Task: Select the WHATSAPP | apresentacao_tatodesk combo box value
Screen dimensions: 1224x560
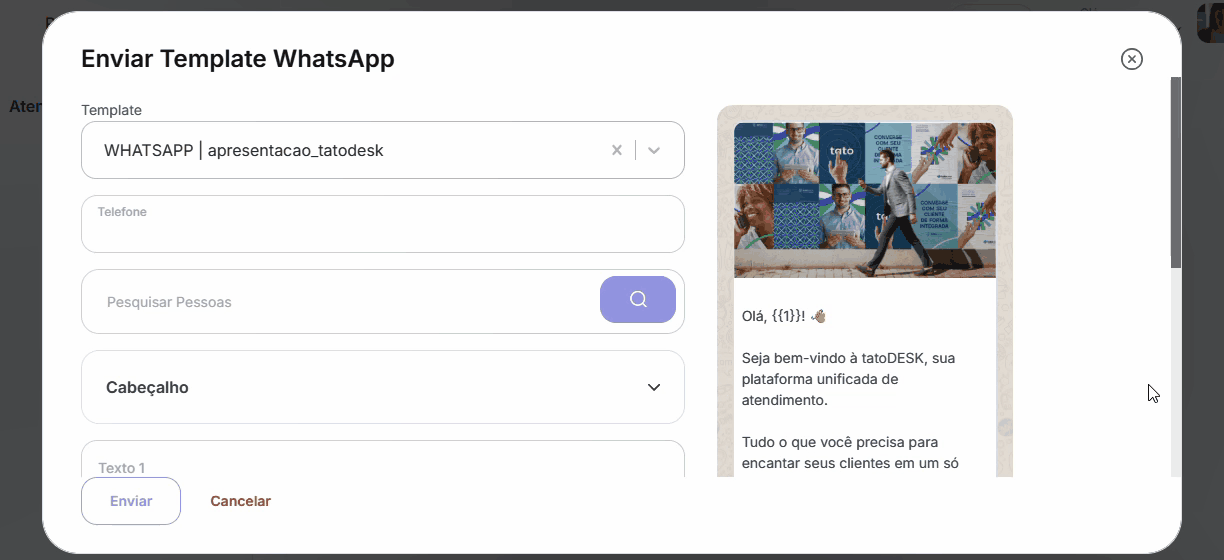Action: pyautogui.click(x=244, y=151)
